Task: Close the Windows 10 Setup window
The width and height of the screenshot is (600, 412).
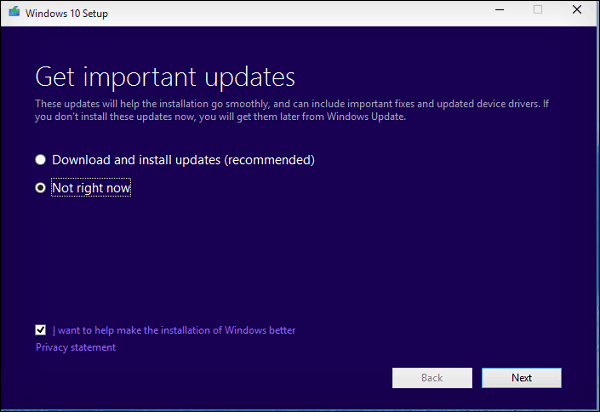Action: pos(577,10)
